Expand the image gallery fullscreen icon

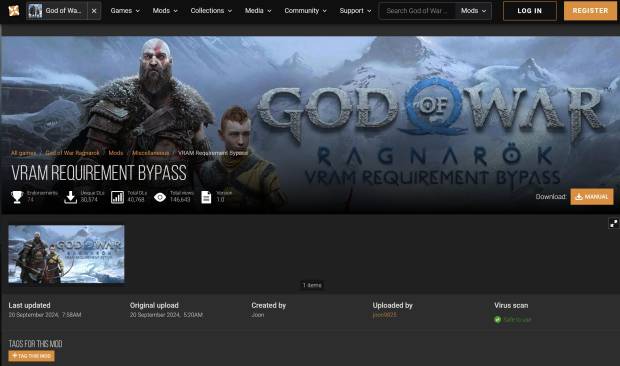pyautogui.click(x=613, y=224)
